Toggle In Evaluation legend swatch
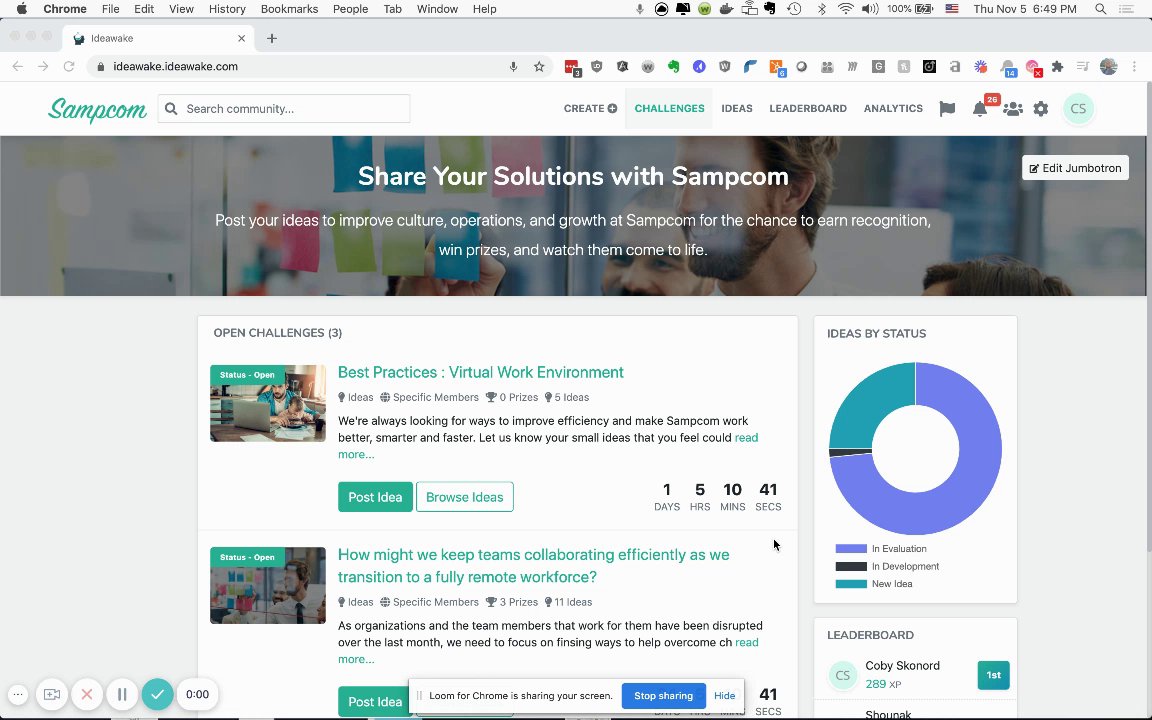This screenshot has width=1152, height=720. coord(851,549)
